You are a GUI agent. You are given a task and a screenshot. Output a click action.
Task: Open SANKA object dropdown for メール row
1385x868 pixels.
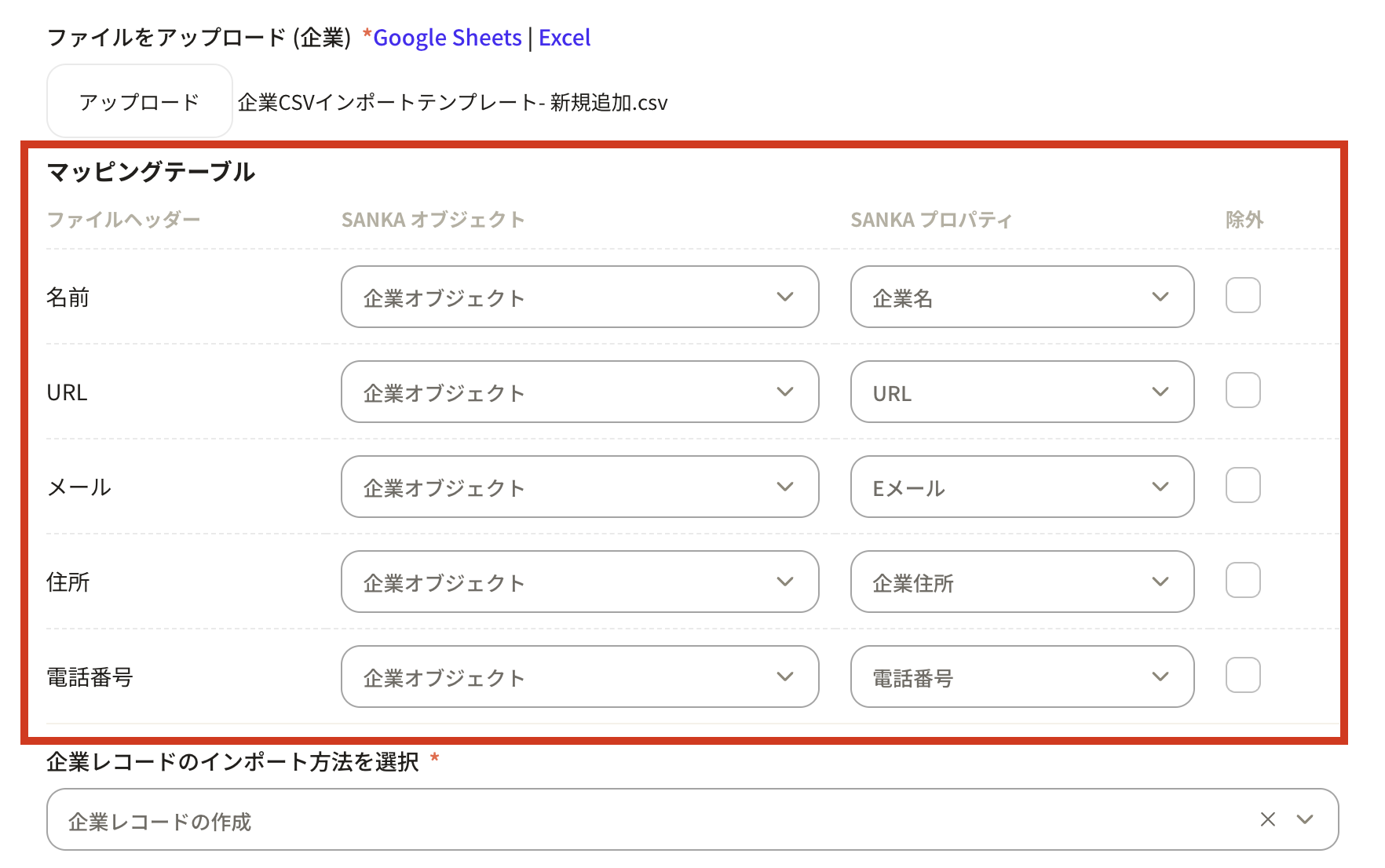pos(579,487)
